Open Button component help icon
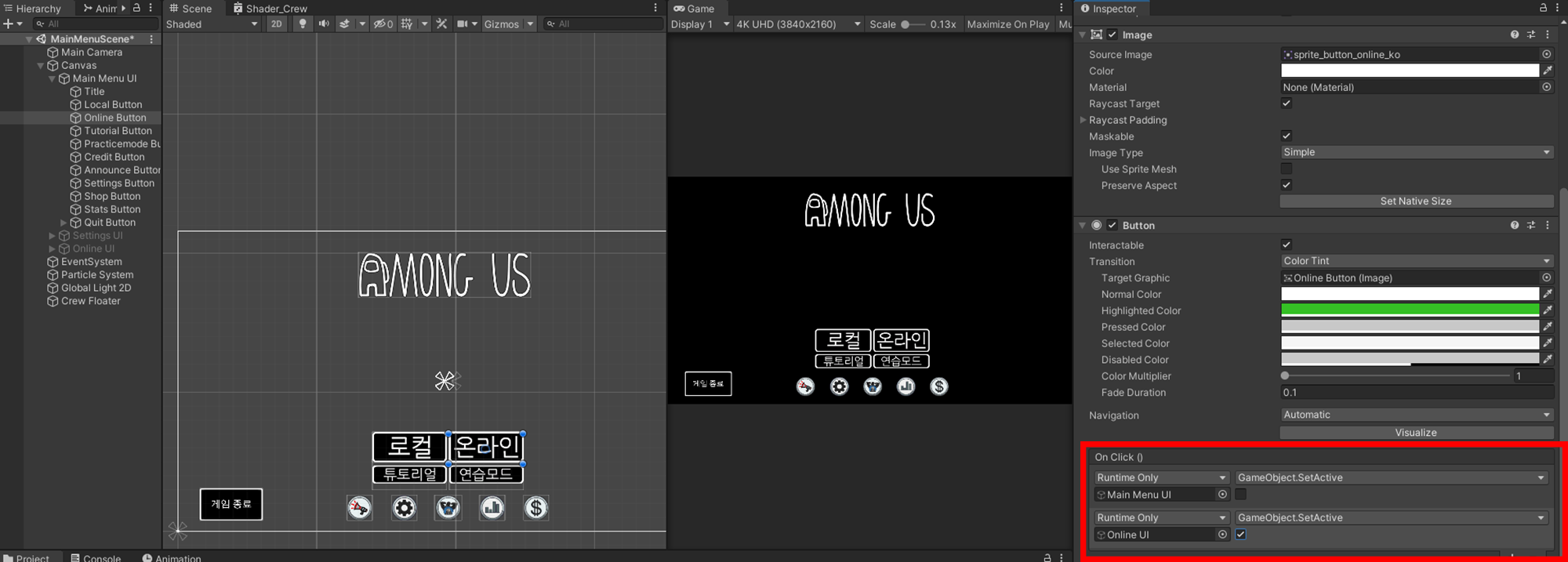The image size is (1568, 562). pos(1515,225)
